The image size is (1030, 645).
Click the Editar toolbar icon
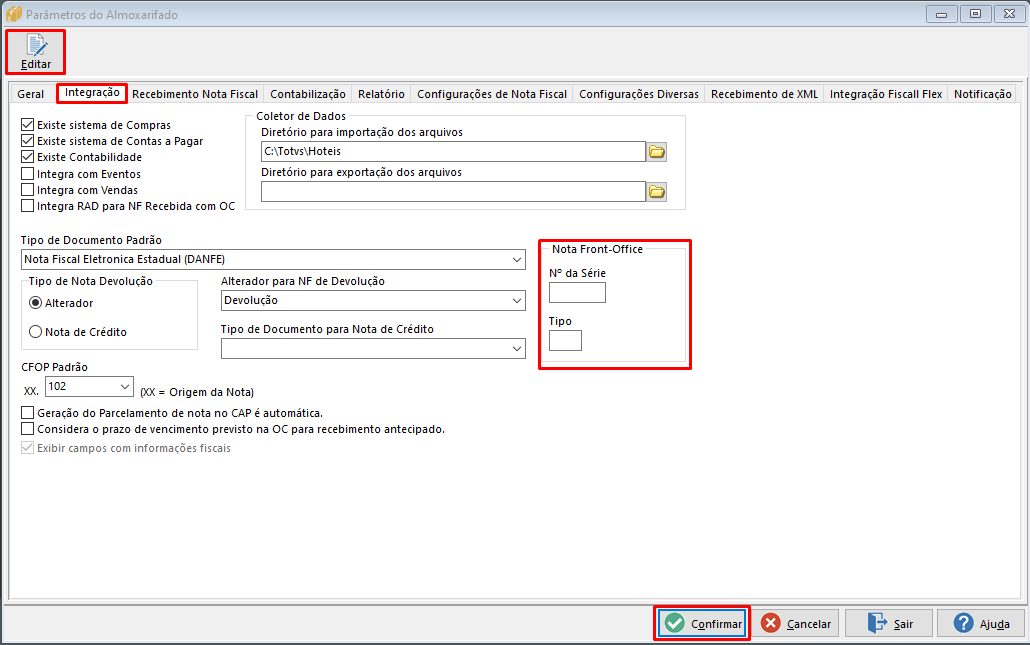(x=35, y=52)
